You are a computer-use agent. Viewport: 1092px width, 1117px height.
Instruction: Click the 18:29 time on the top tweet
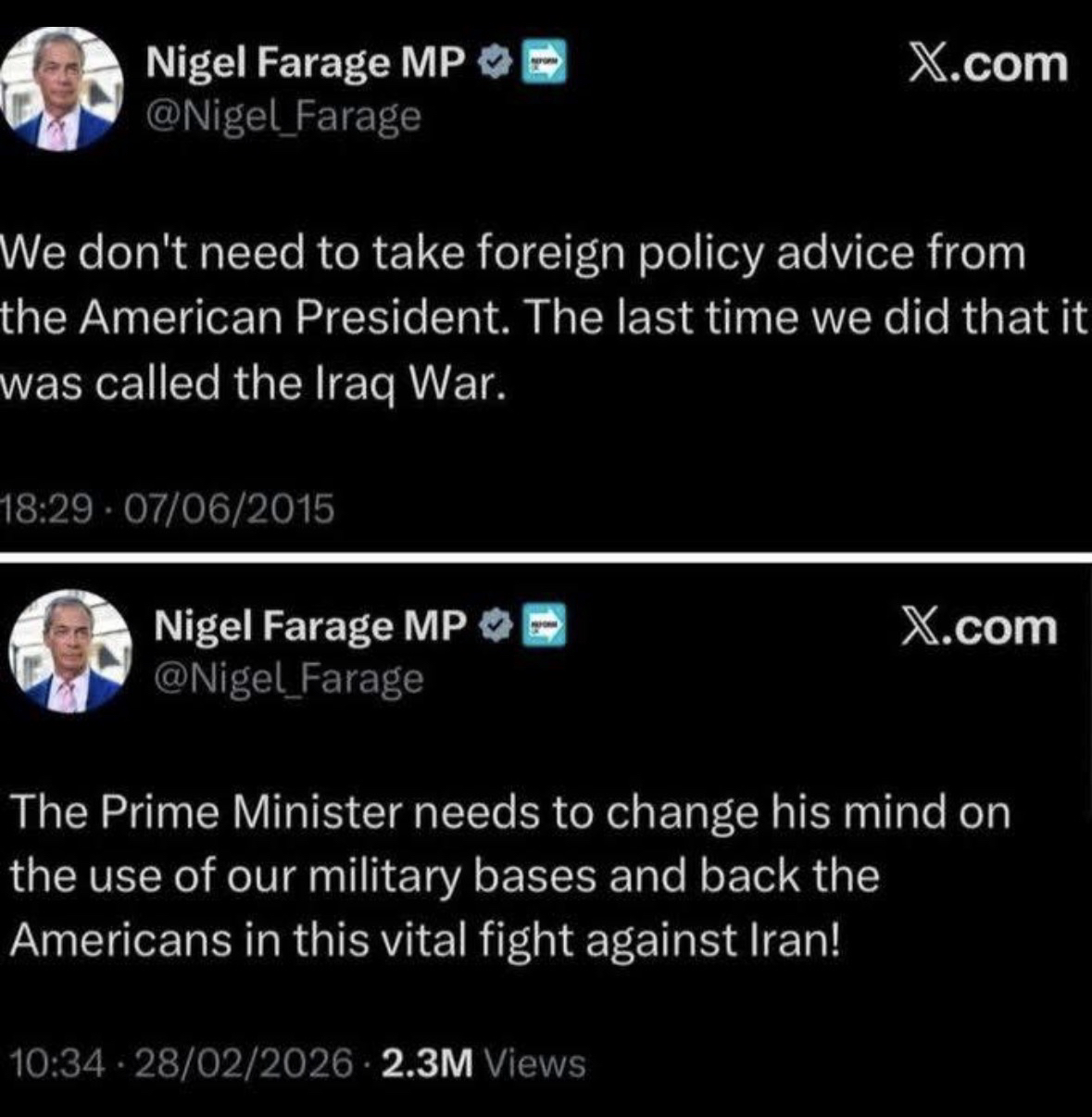48,508
